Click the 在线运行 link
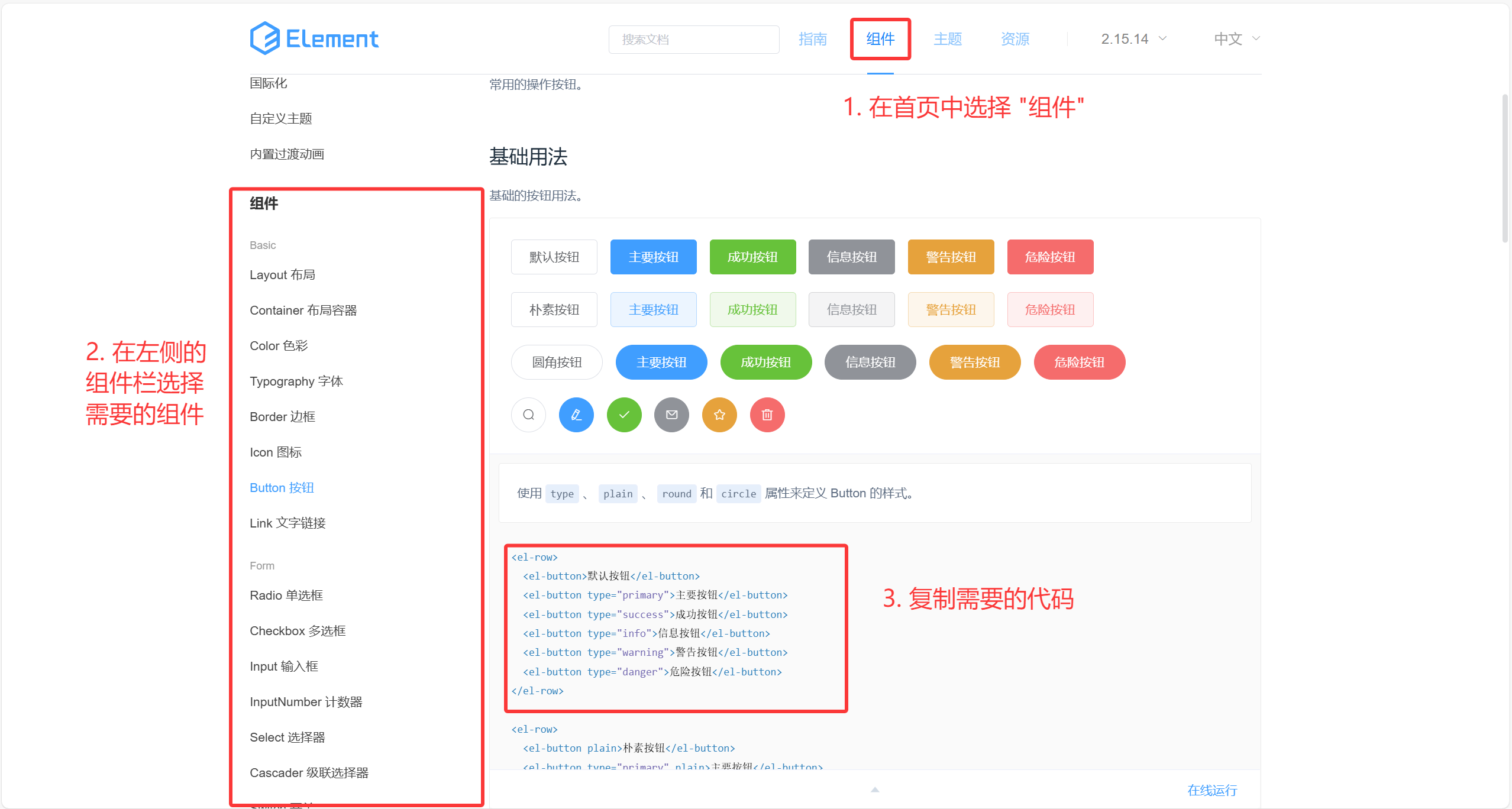The width and height of the screenshot is (1512, 809). (1212, 790)
